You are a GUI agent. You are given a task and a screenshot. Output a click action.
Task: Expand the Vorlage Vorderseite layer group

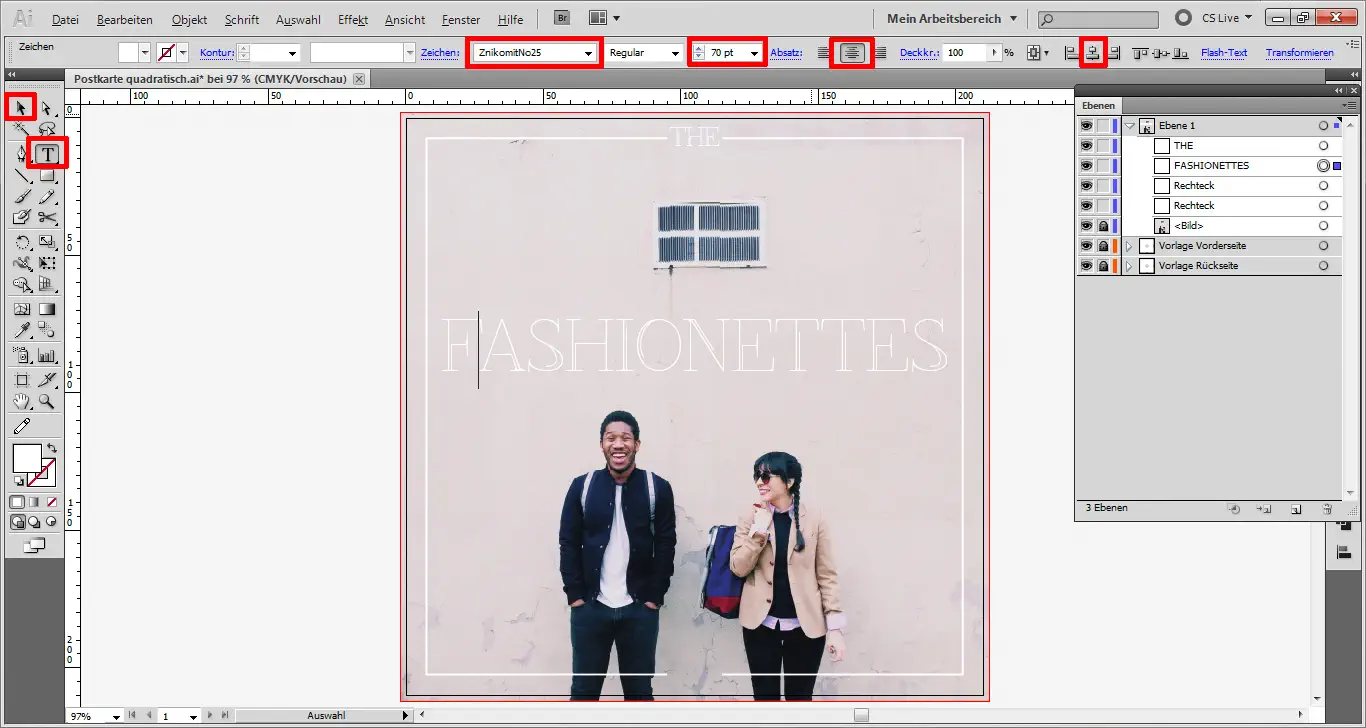point(1127,245)
